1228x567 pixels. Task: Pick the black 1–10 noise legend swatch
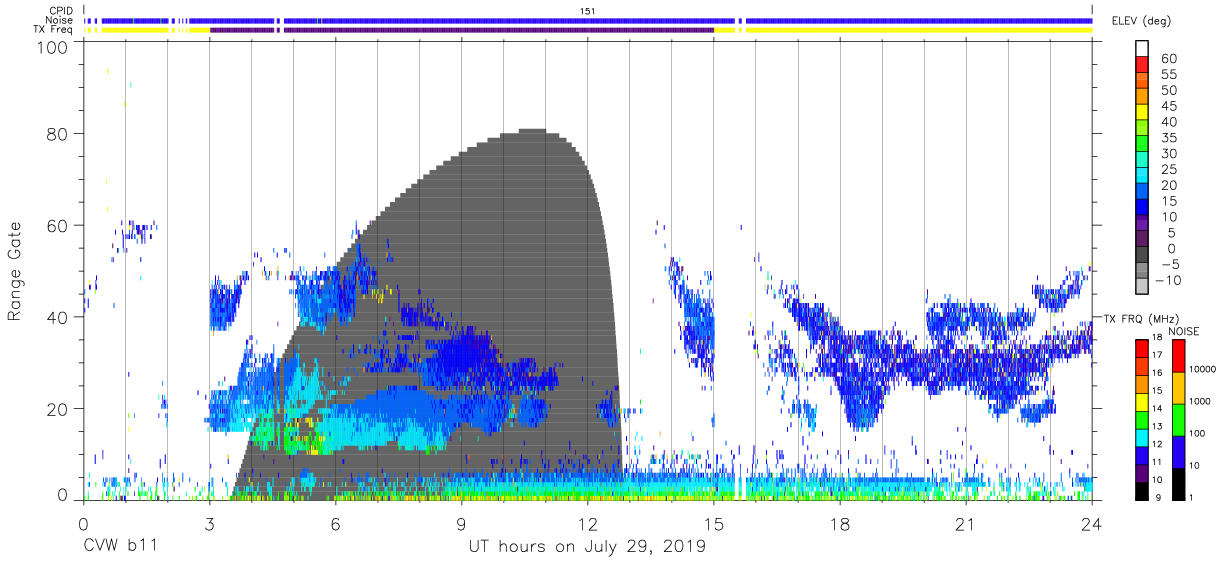(x=1177, y=482)
